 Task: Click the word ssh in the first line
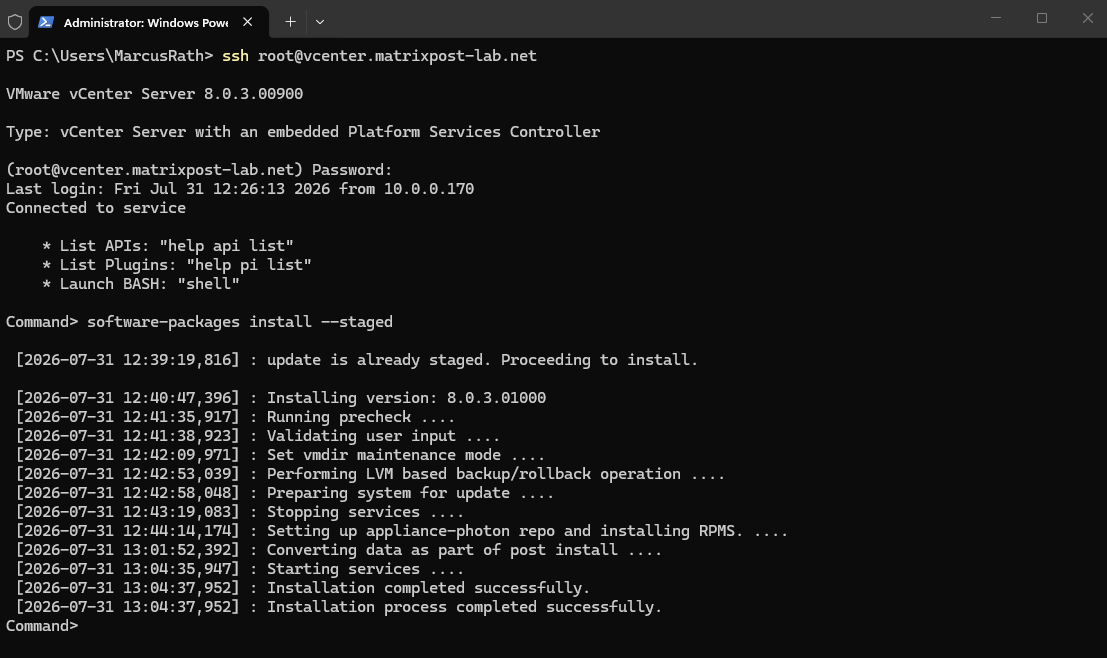click(235, 56)
